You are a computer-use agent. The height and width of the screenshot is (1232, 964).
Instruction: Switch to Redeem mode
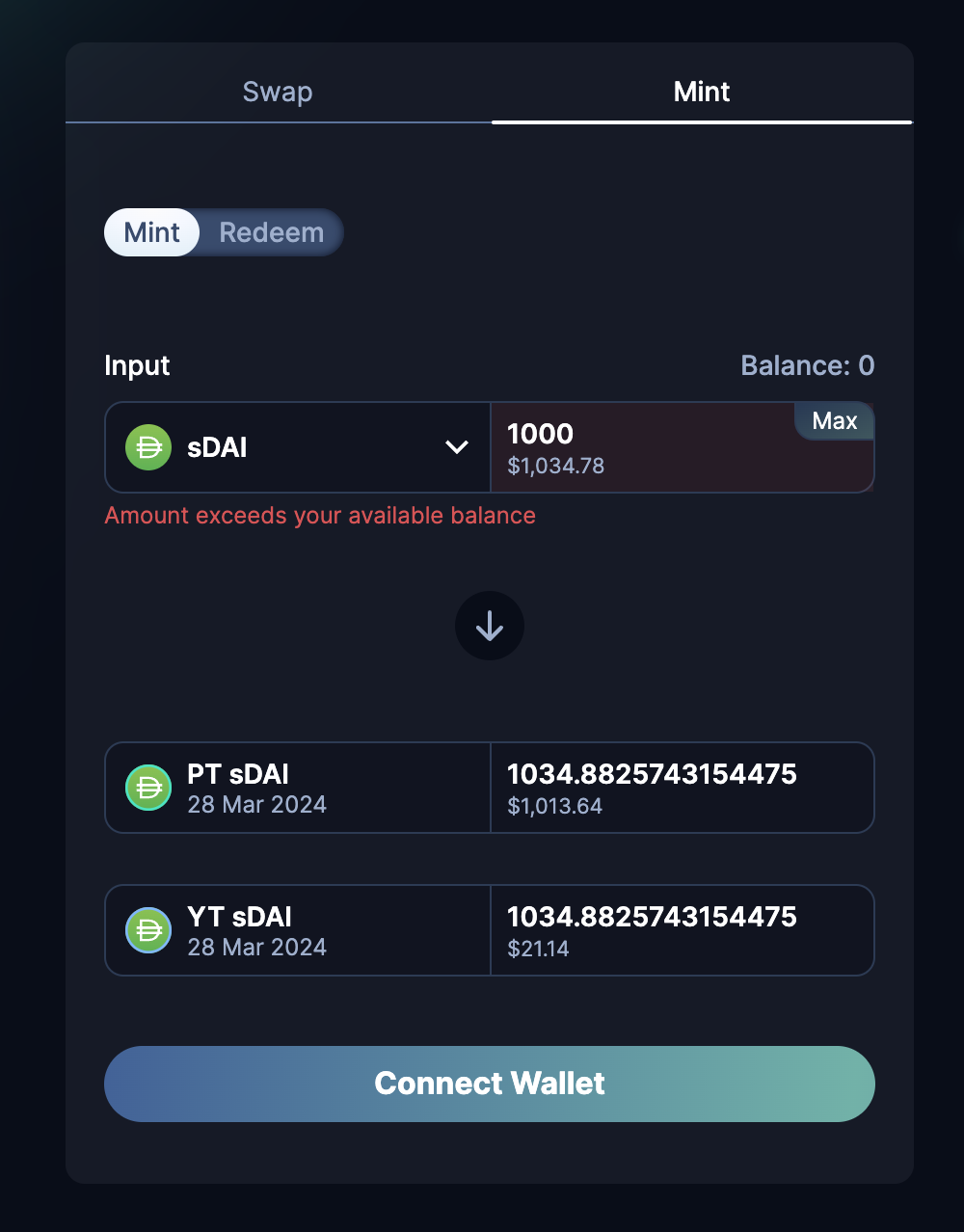tap(271, 232)
